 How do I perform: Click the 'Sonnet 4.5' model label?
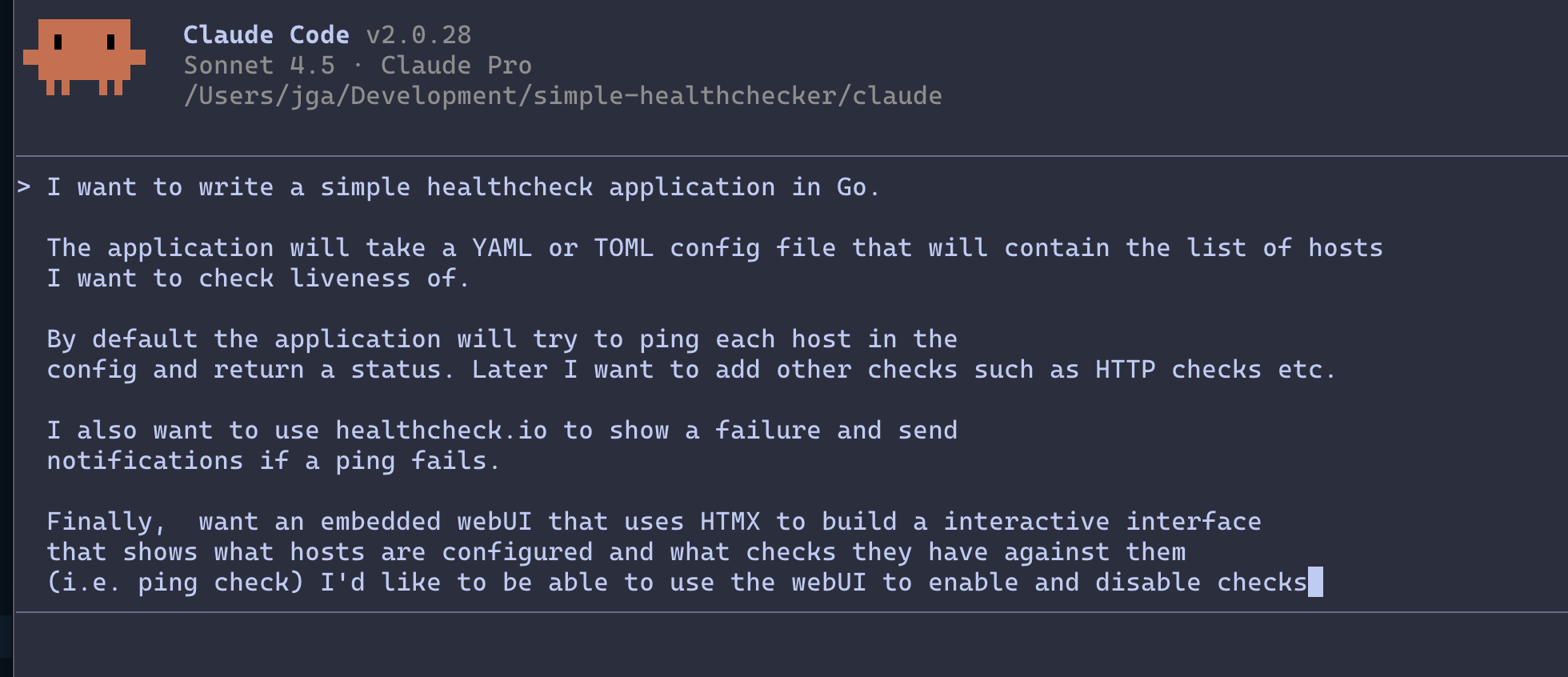pos(259,66)
